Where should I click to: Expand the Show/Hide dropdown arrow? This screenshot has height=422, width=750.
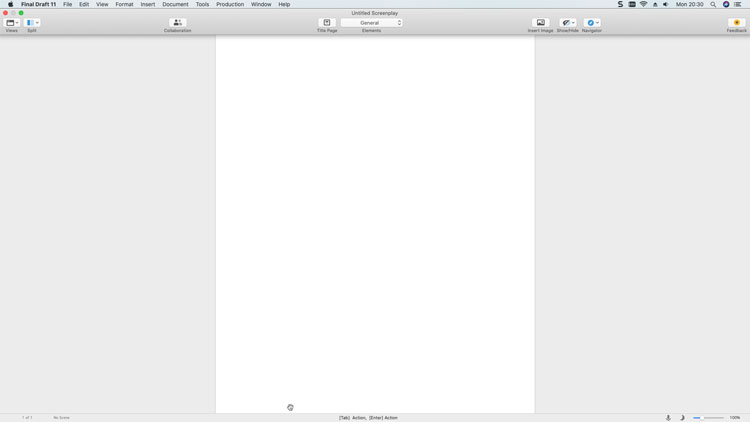tap(573, 22)
